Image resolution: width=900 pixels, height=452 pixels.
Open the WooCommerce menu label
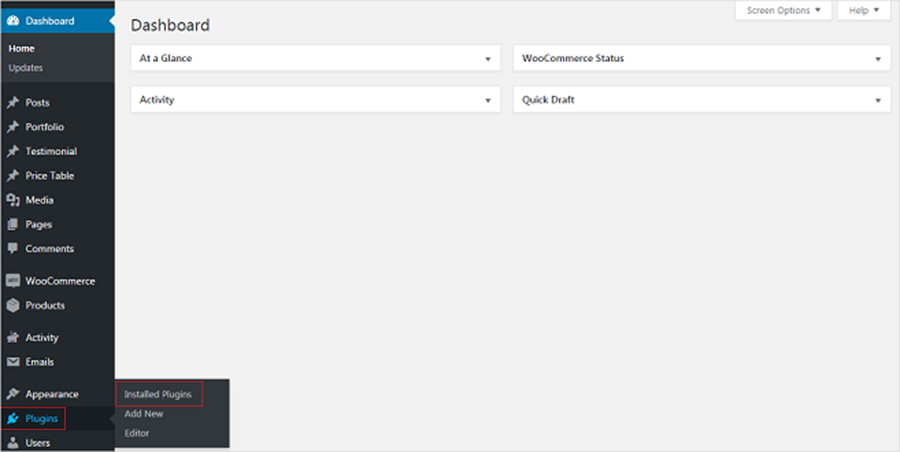[x=60, y=281]
